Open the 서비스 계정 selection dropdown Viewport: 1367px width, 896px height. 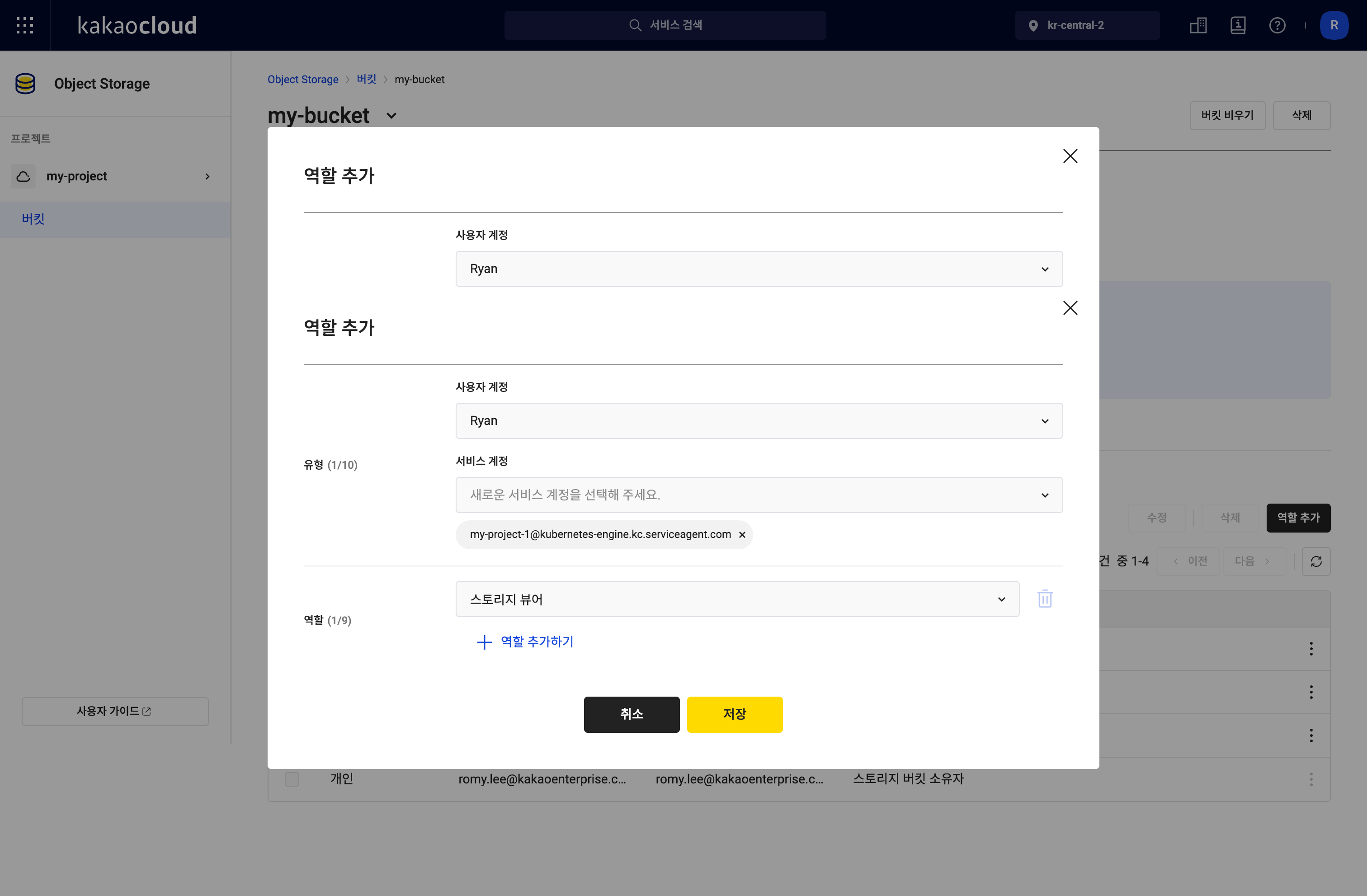tap(759, 495)
